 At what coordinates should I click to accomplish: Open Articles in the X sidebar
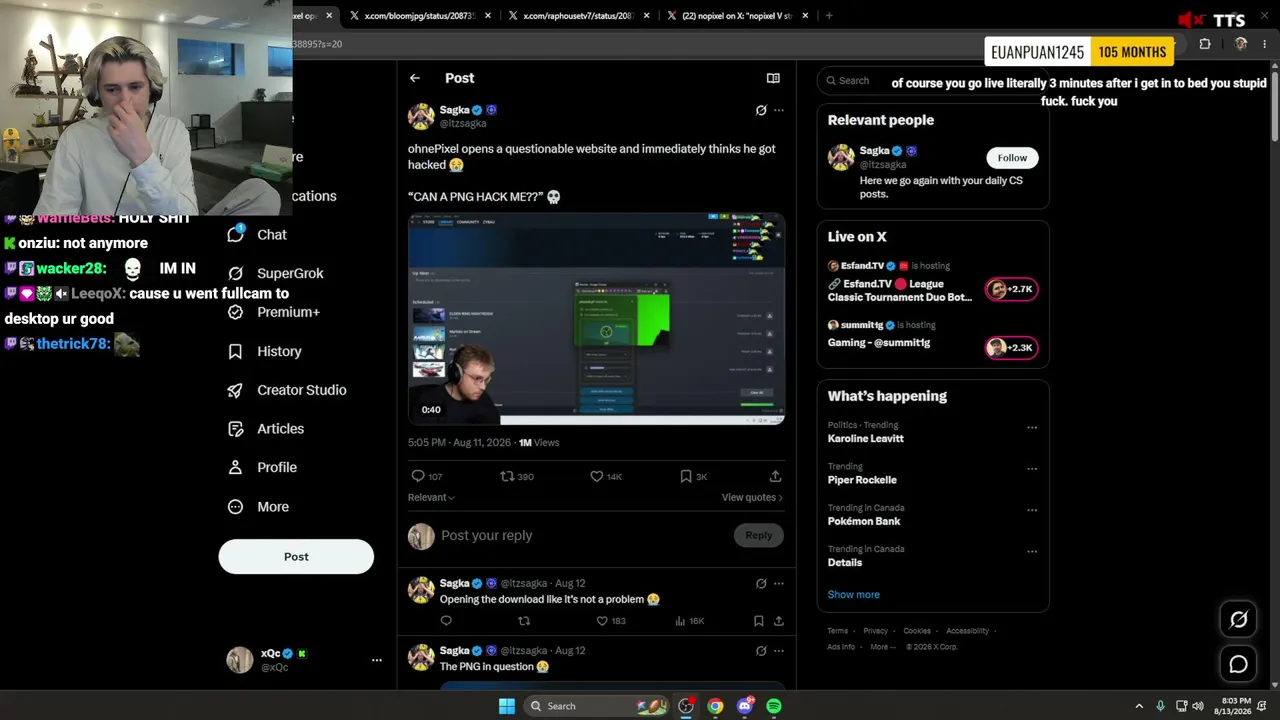pyautogui.click(x=266, y=428)
